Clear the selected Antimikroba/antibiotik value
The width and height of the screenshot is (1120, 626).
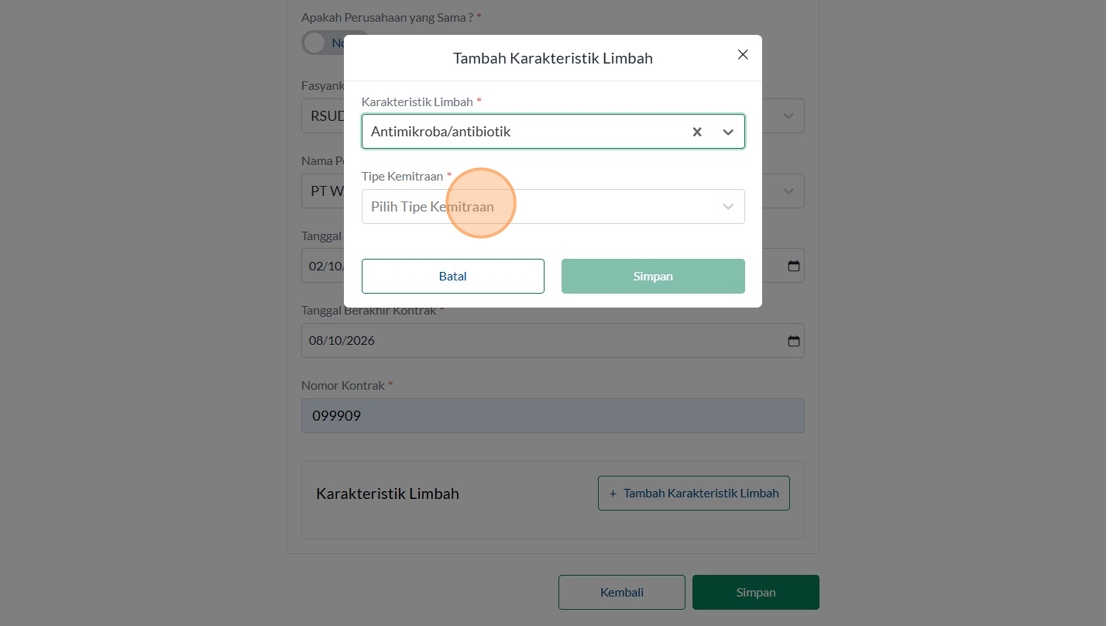[697, 131]
